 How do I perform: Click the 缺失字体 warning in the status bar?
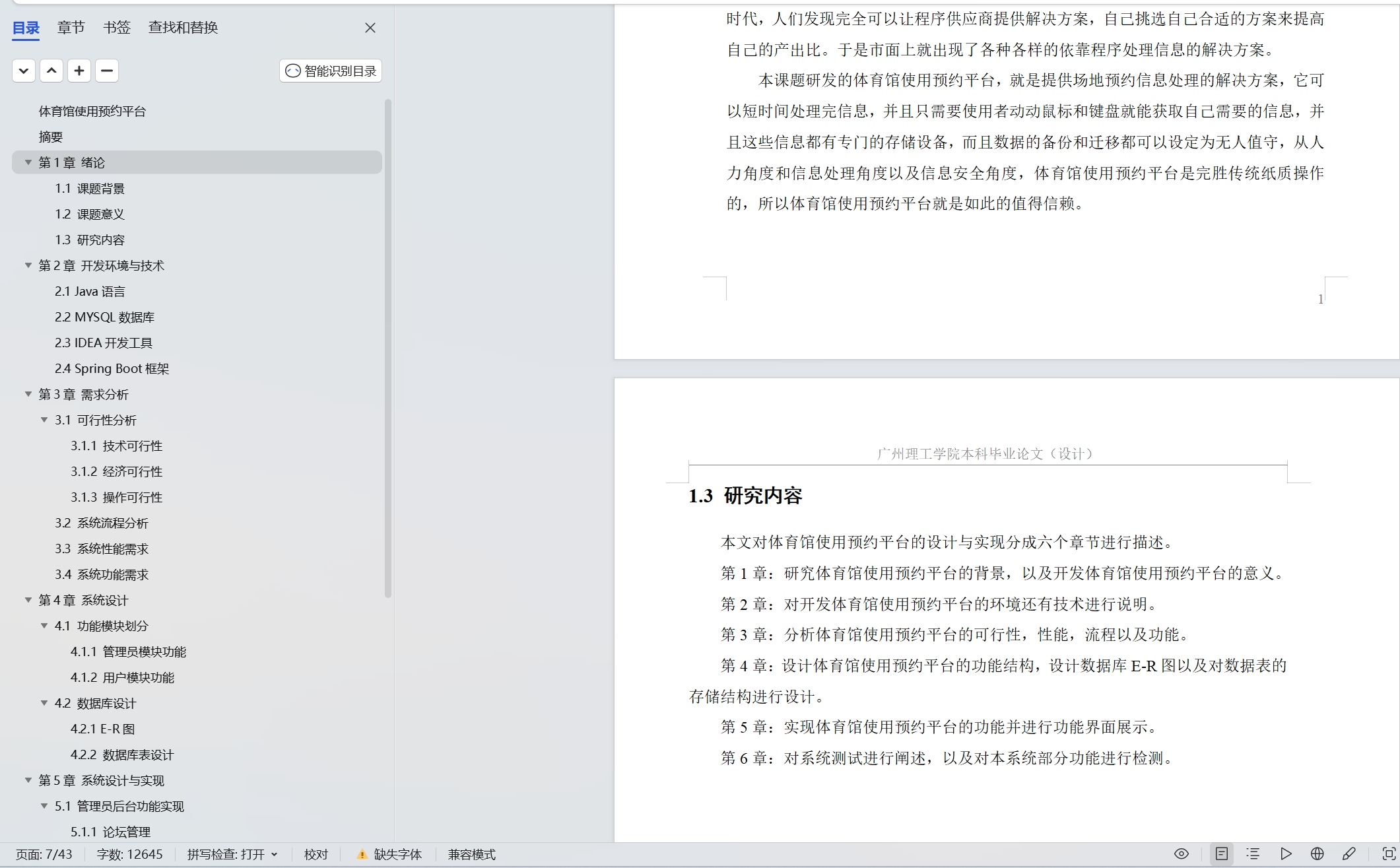pyautogui.click(x=389, y=855)
